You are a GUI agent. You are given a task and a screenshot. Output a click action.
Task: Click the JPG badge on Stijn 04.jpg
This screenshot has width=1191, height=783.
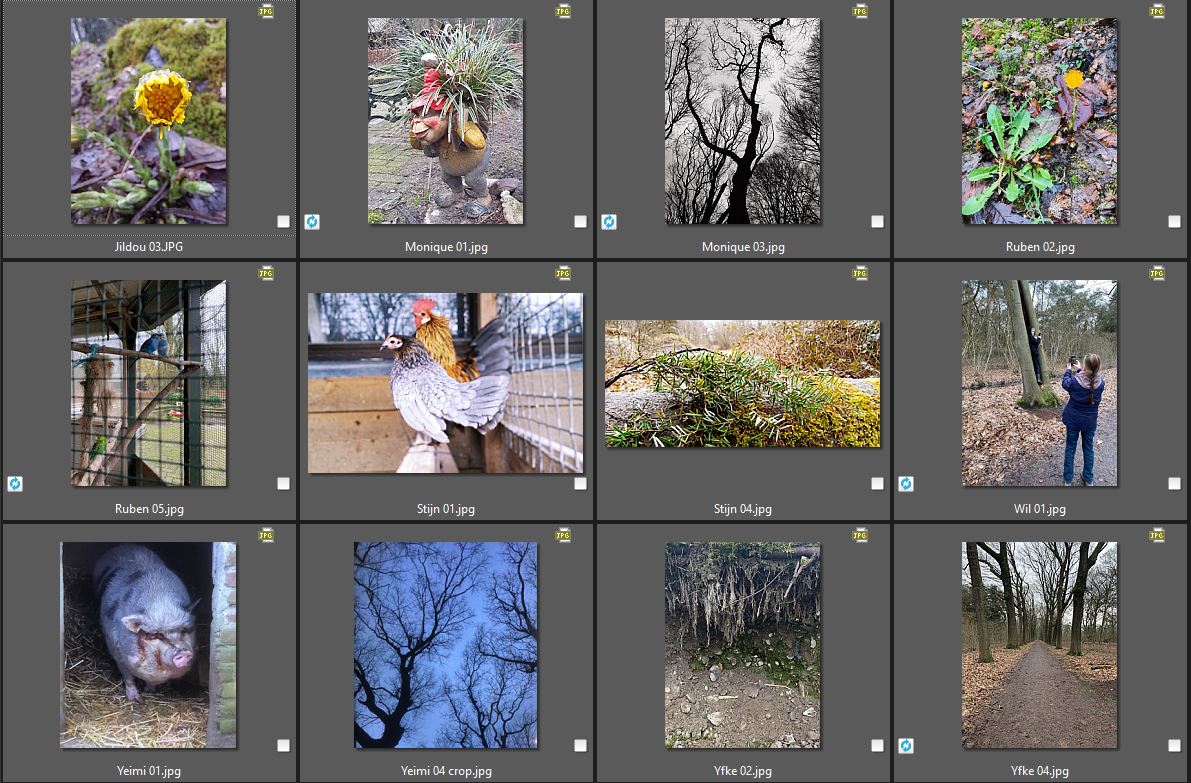pos(860,273)
